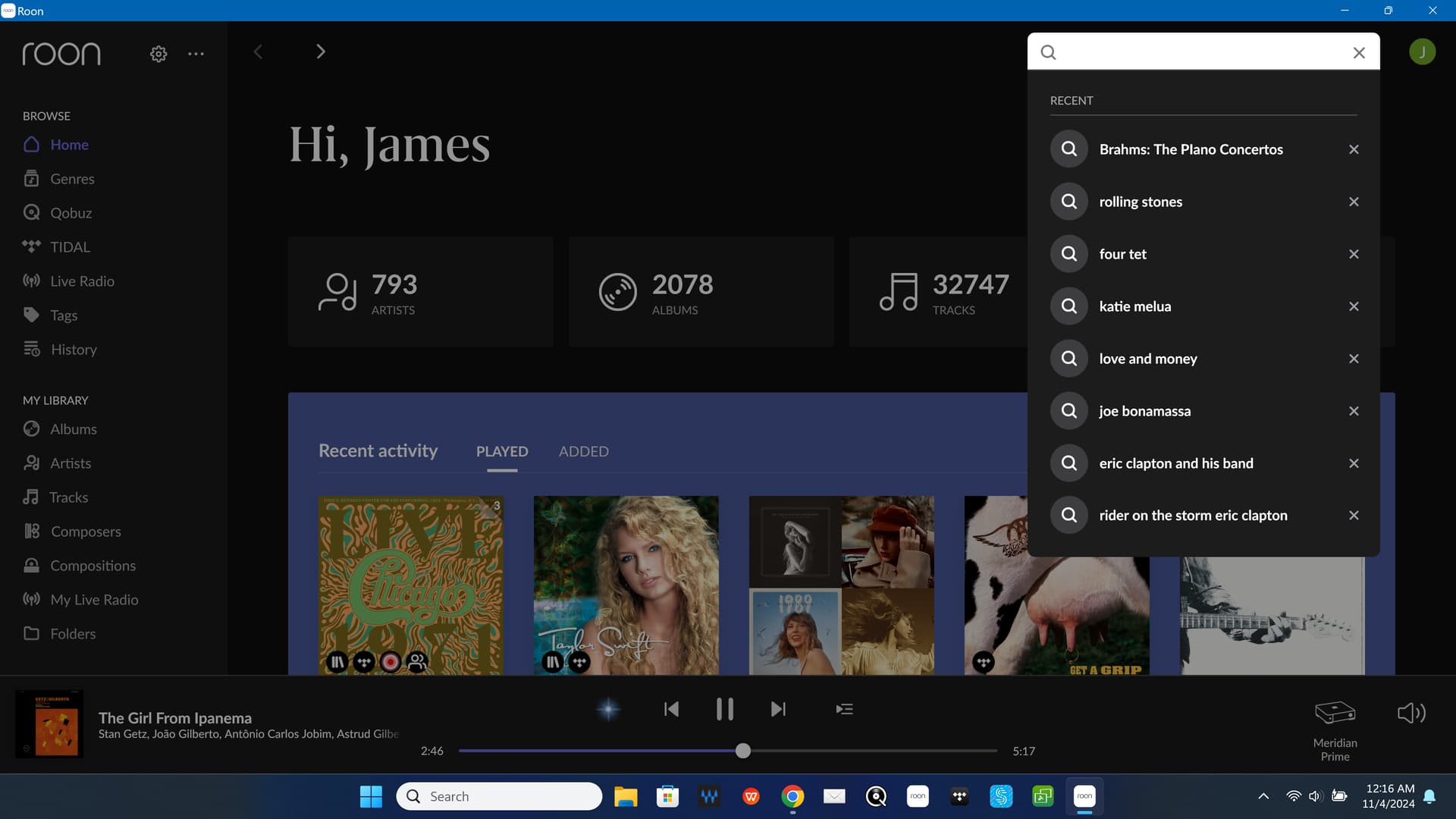Screen dimensions: 1456x819
Task: Remove Brahms recent search entry
Action: (x=1354, y=149)
